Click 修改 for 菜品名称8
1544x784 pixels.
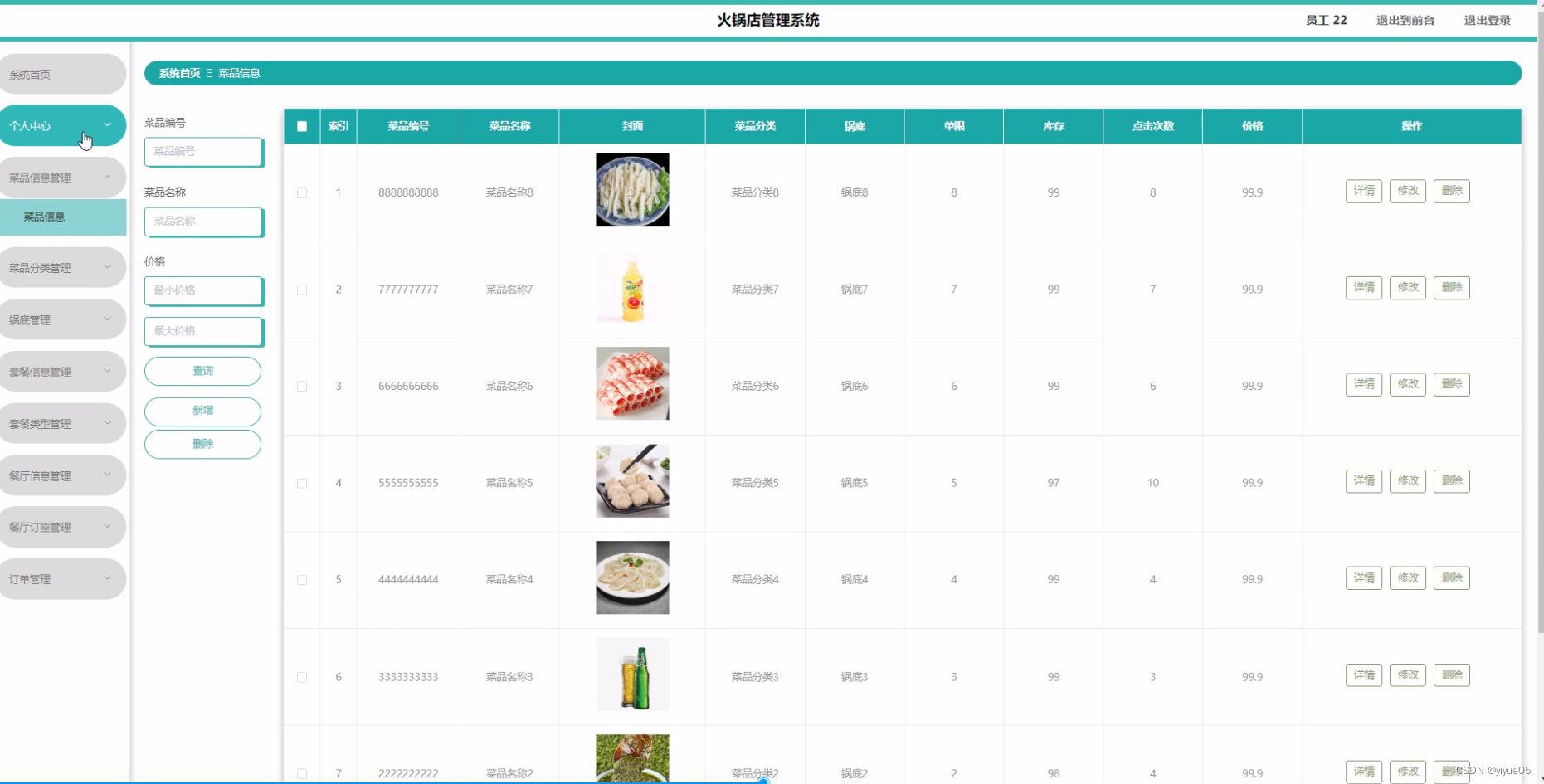point(1408,191)
